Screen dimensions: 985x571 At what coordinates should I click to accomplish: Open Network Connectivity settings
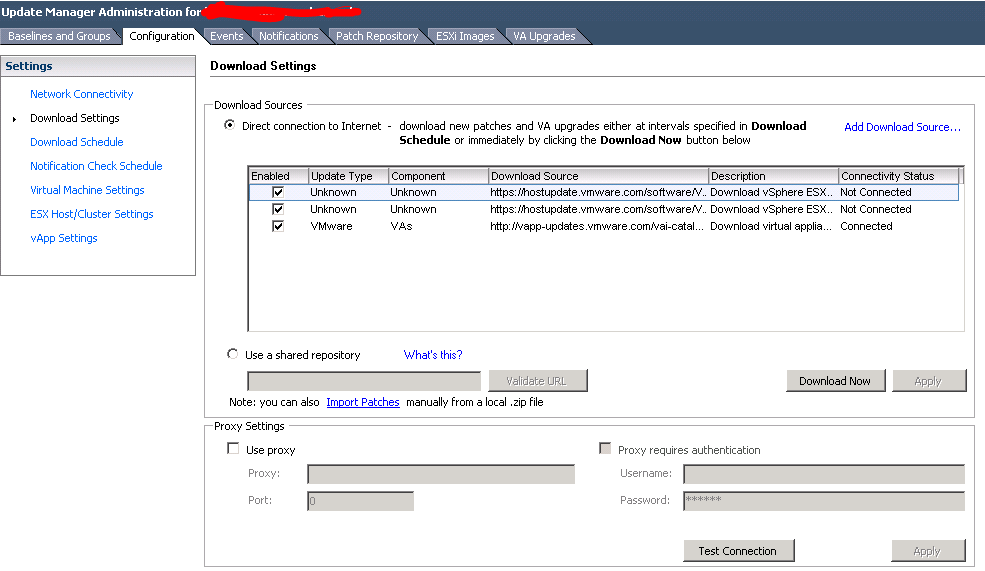pos(81,94)
